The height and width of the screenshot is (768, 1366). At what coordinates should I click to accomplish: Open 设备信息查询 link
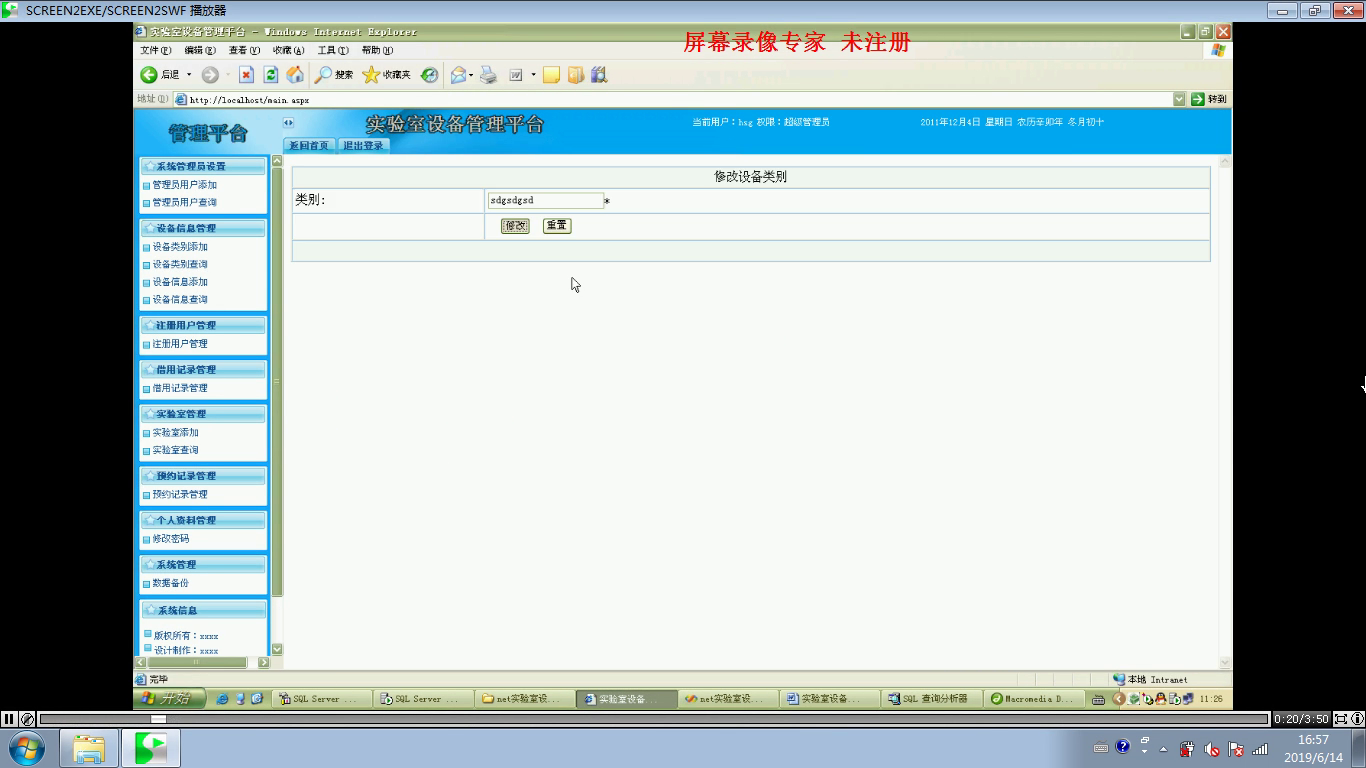pos(180,299)
